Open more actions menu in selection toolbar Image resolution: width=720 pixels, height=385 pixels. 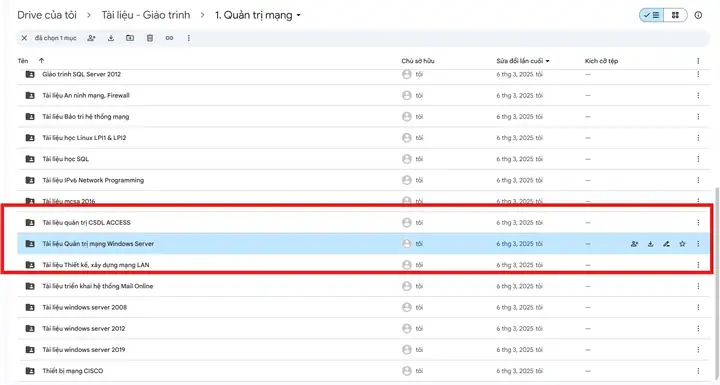pyautogui.click(x=189, y=38)
